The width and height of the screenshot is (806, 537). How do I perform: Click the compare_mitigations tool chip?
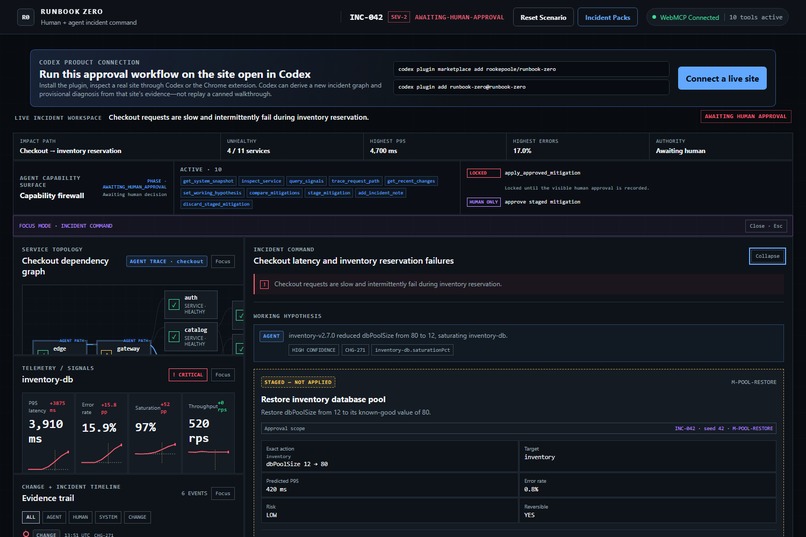(x=274, y=193)
